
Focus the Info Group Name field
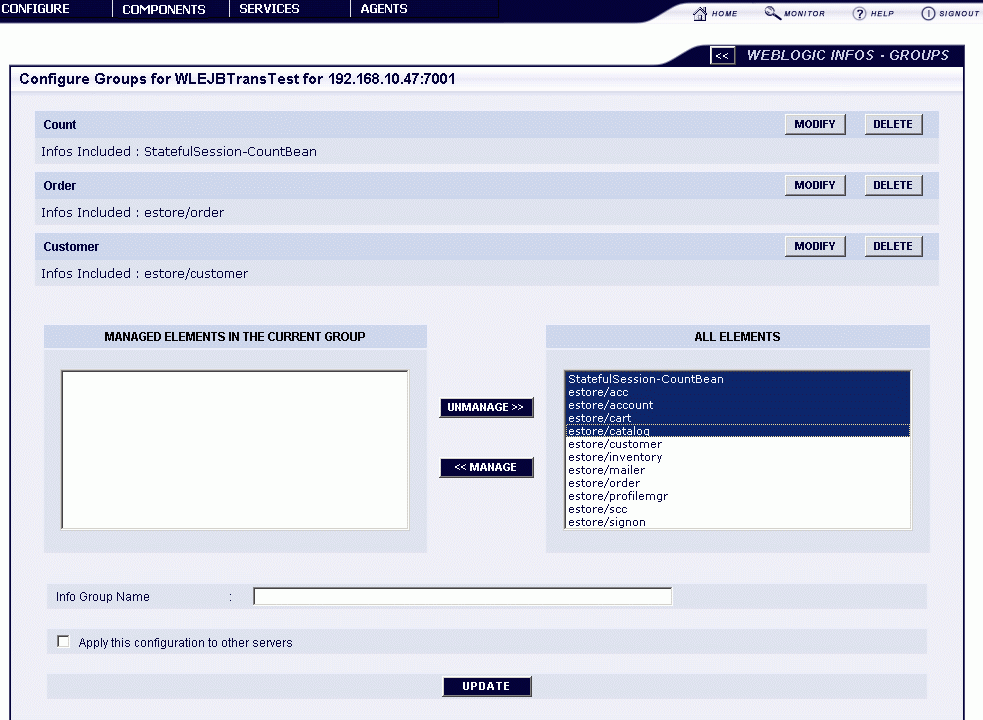[463, 596]
